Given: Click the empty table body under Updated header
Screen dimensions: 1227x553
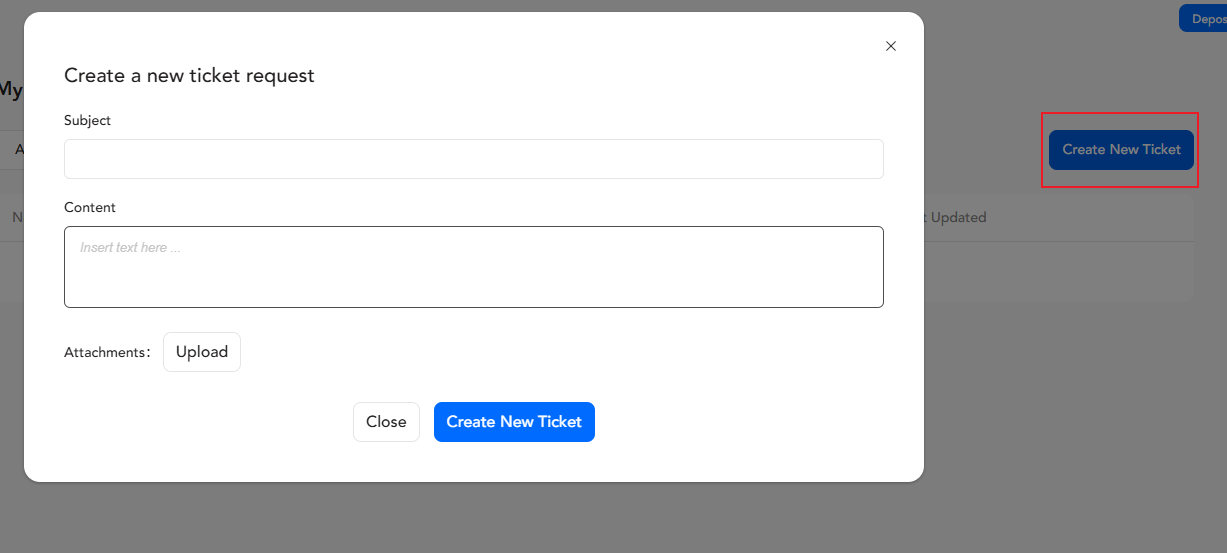Looking at the screenshot, I should 1050,270.
